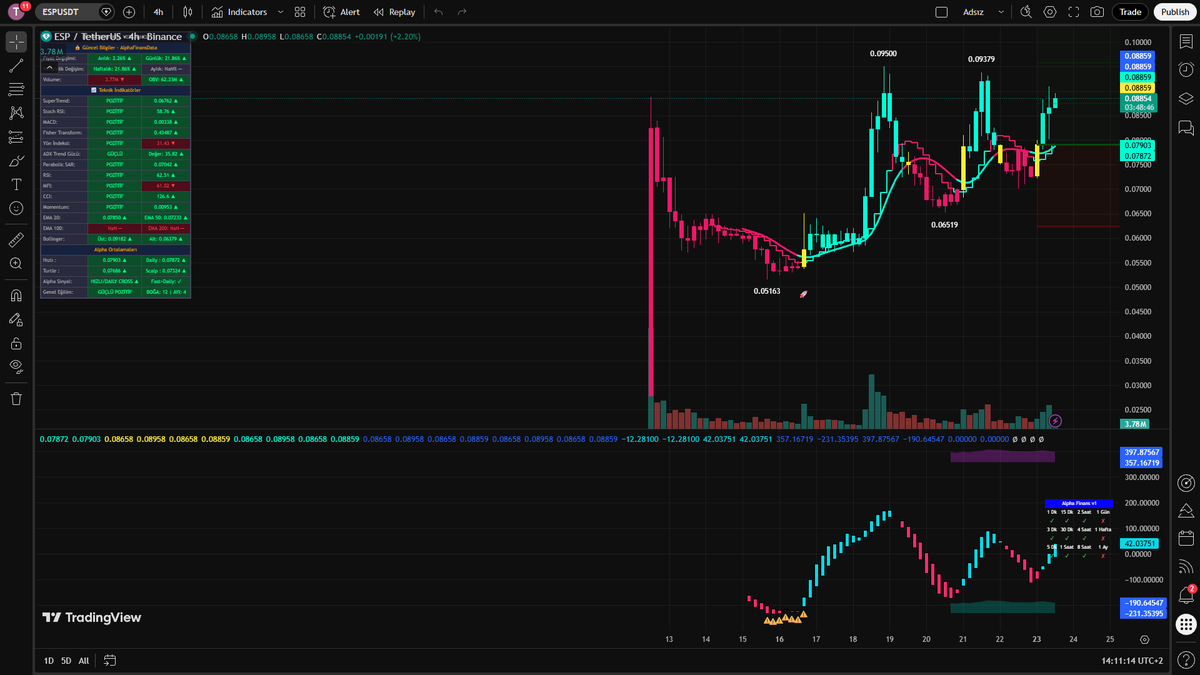Viewport: 1200px width, 675px height.
Task: Open the apps grid panel
Action: click(x=1186, y=624)
